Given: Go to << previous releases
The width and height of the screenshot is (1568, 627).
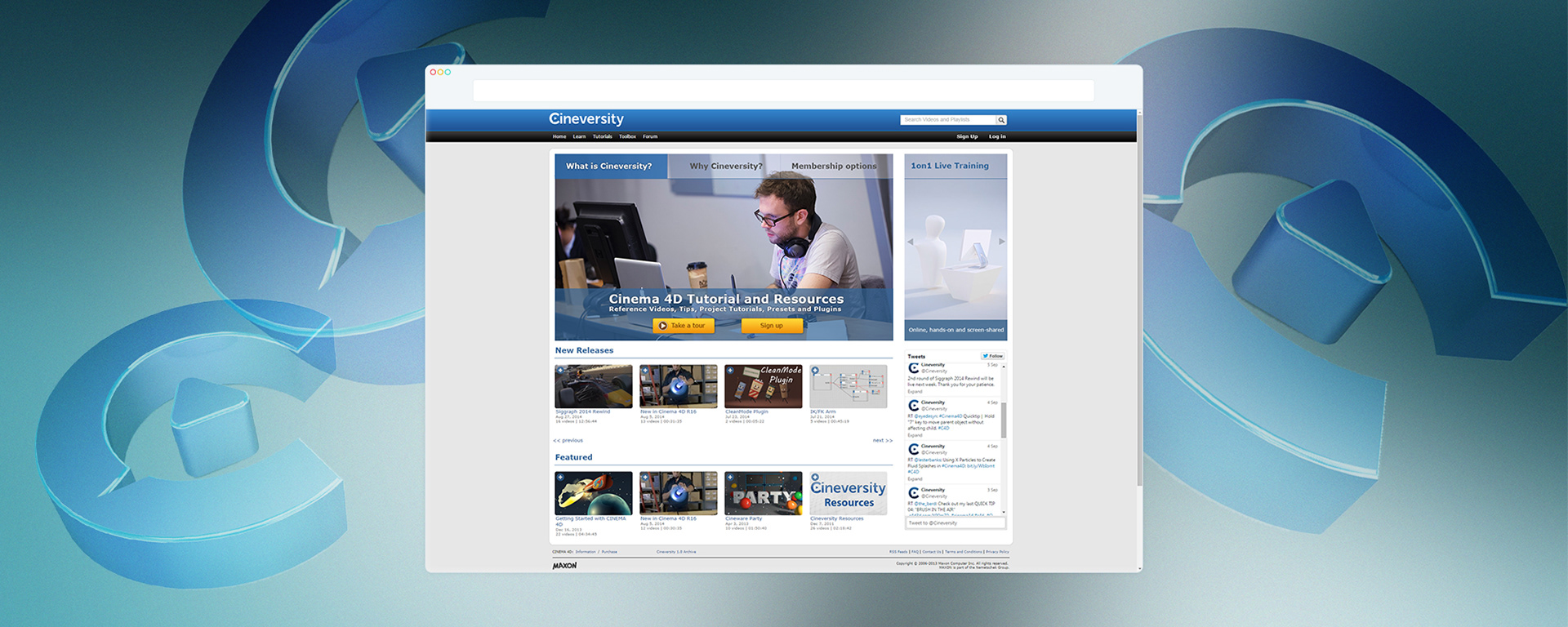Looking at the screenshot, I should (568, 441).
